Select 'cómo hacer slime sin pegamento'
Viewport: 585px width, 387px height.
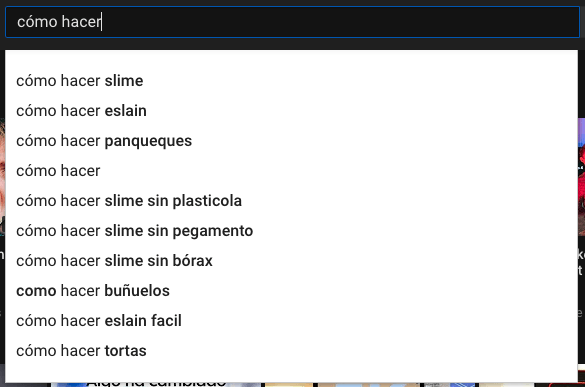click(291, 231)
